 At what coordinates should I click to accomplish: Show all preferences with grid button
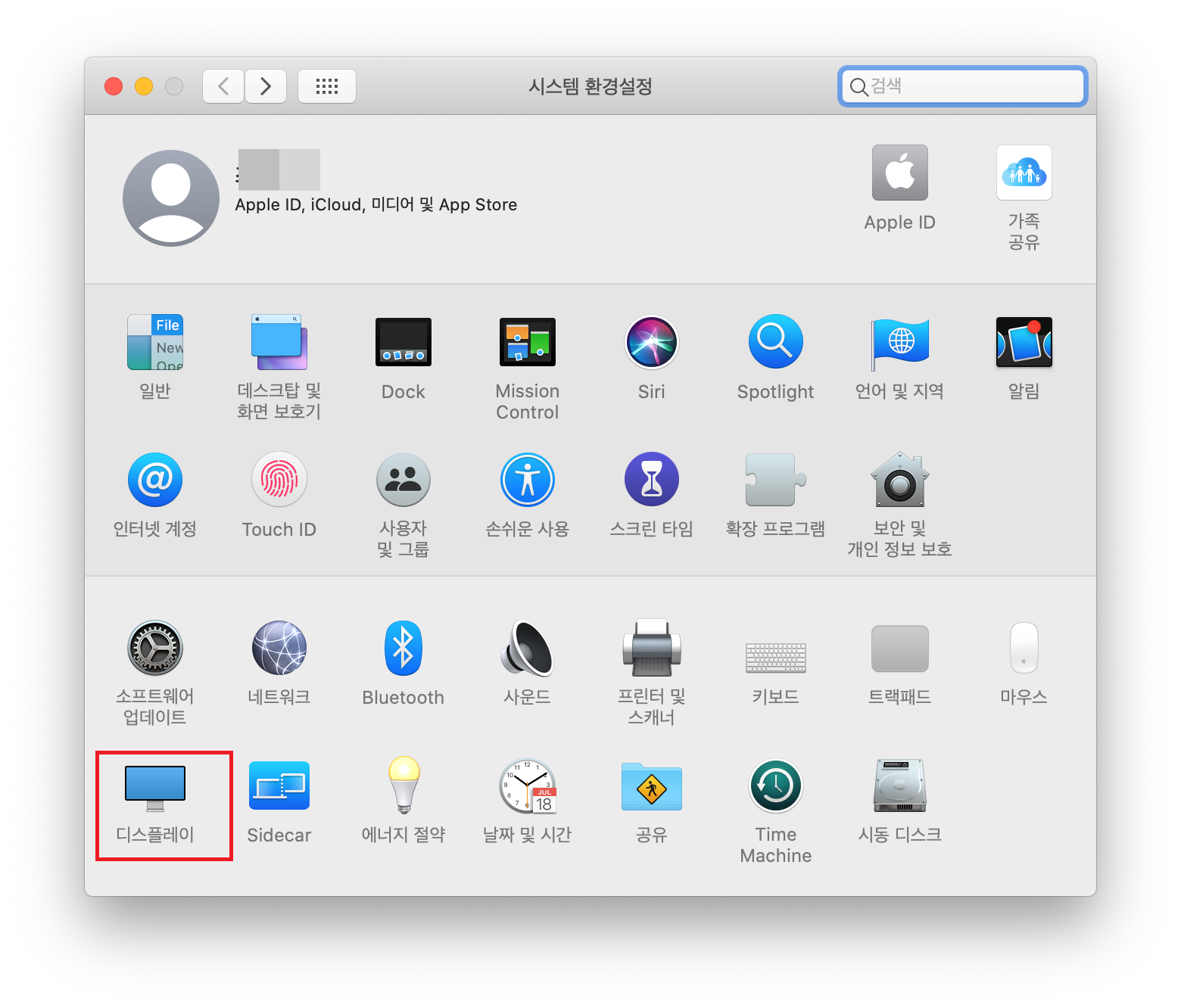tap(327, 86)
